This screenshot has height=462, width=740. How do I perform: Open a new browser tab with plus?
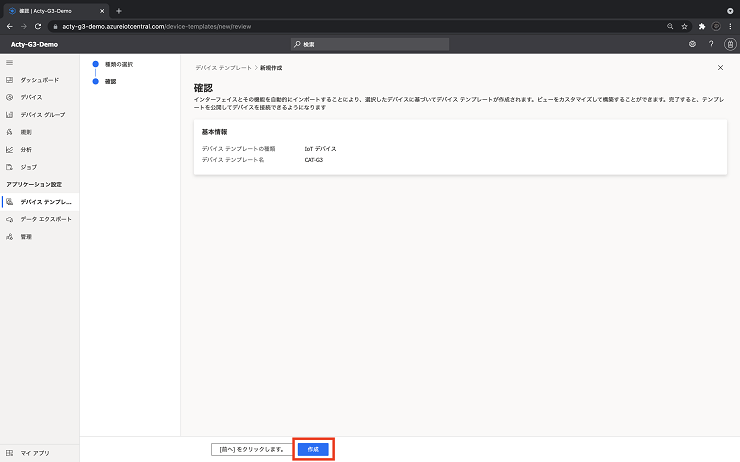coord(119,11)
